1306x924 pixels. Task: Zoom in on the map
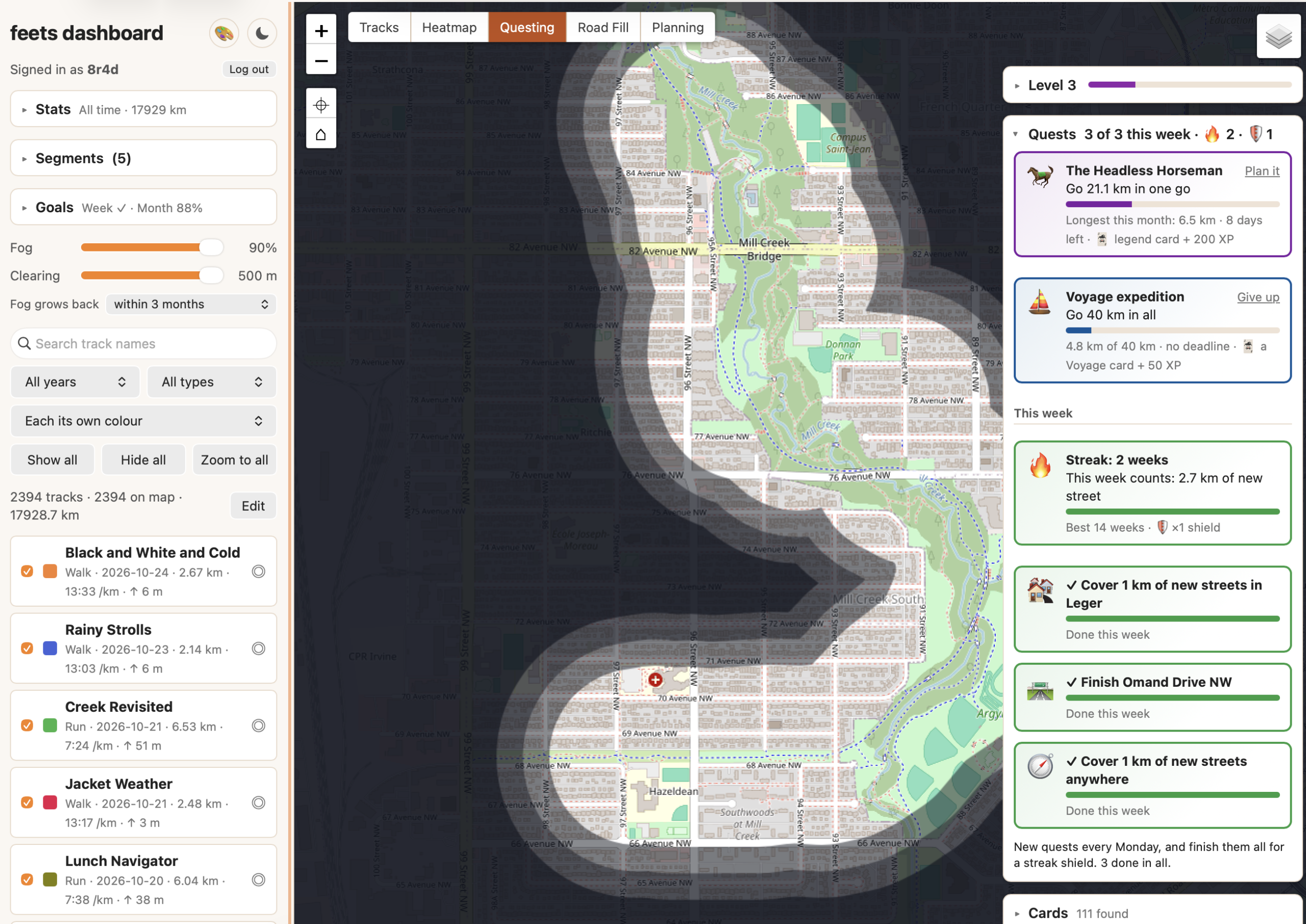click(321, 31)
